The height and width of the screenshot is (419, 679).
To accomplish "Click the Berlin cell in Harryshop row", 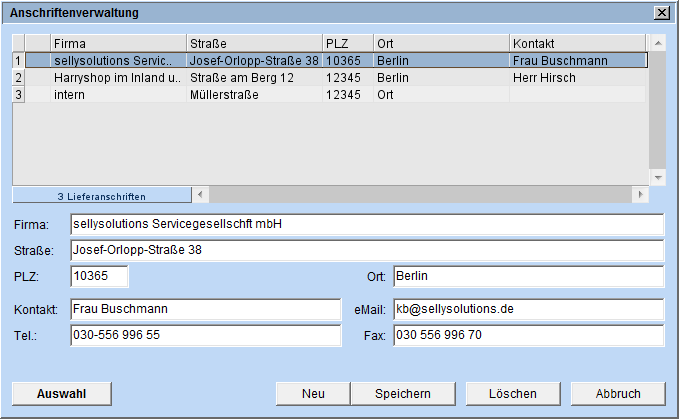I will click(x=442, y=77).
